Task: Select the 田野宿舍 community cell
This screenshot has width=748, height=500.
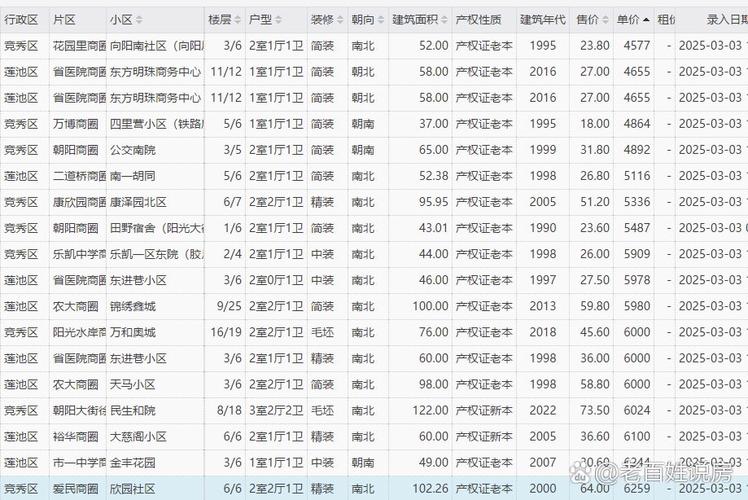Action: click(157, 228)
